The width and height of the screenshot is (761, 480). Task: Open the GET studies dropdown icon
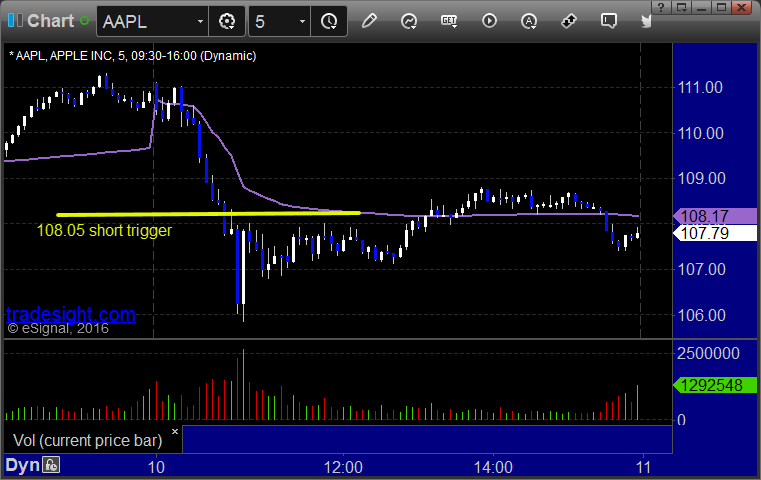click(x=449, y=21)
